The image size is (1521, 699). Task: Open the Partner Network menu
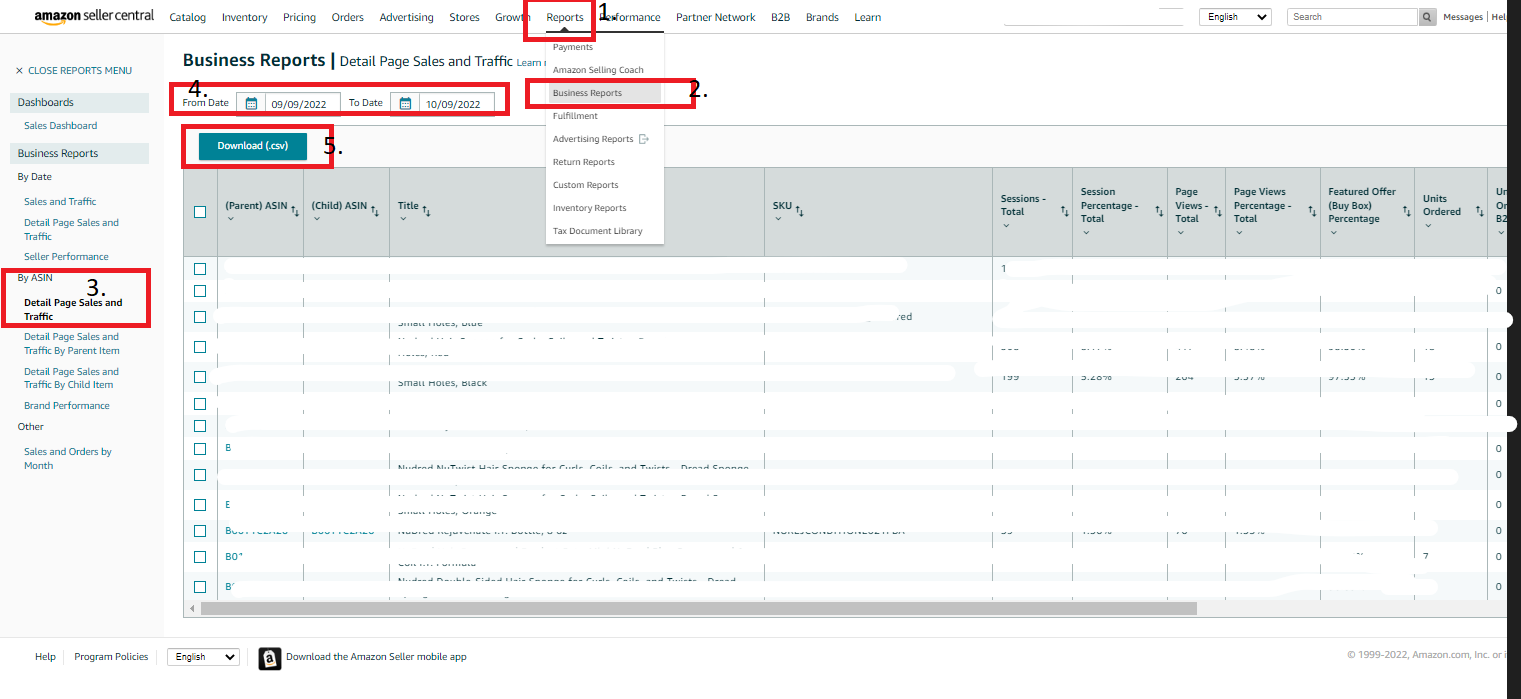point(716,17)
